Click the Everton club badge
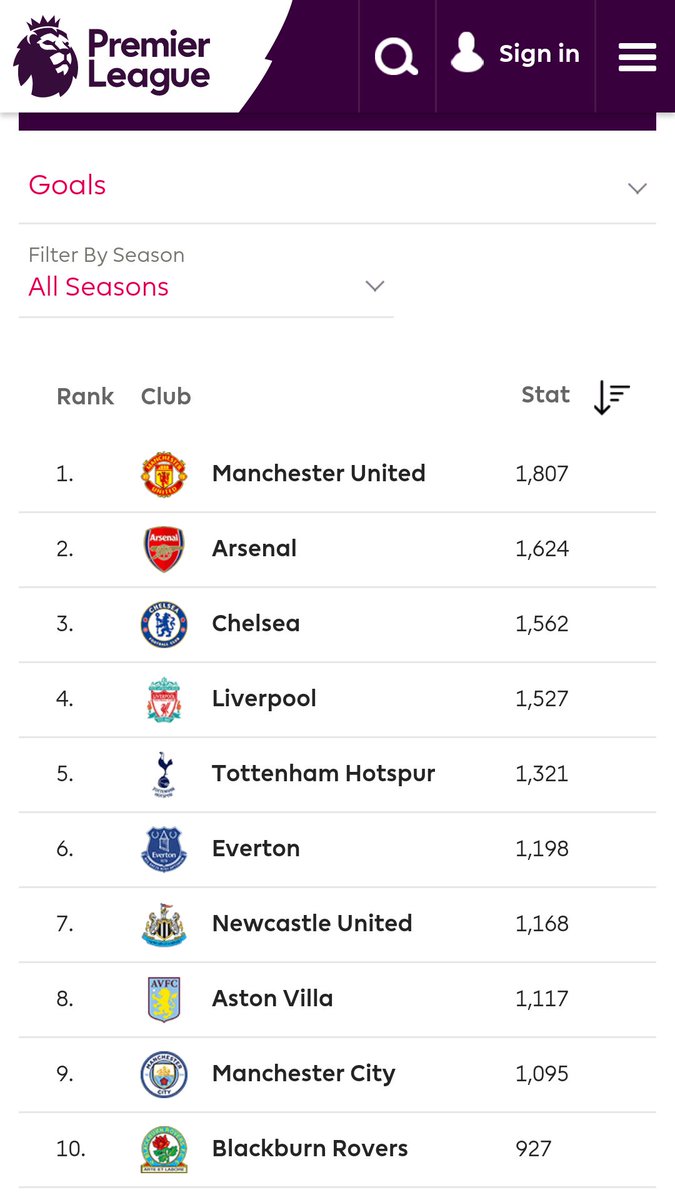The width and height of the screenshot is (675, 1200). tap(164, 849)
